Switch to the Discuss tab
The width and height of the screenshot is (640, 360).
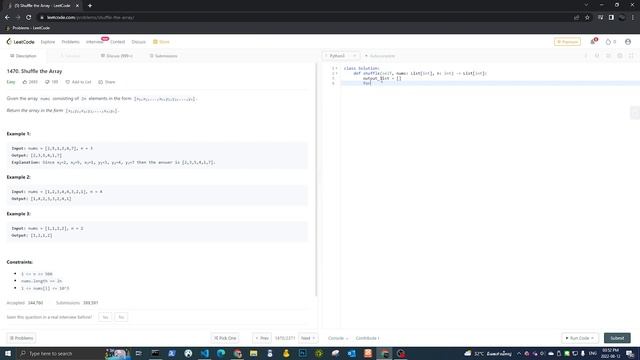pyautogui.click(x=117, y=56)
